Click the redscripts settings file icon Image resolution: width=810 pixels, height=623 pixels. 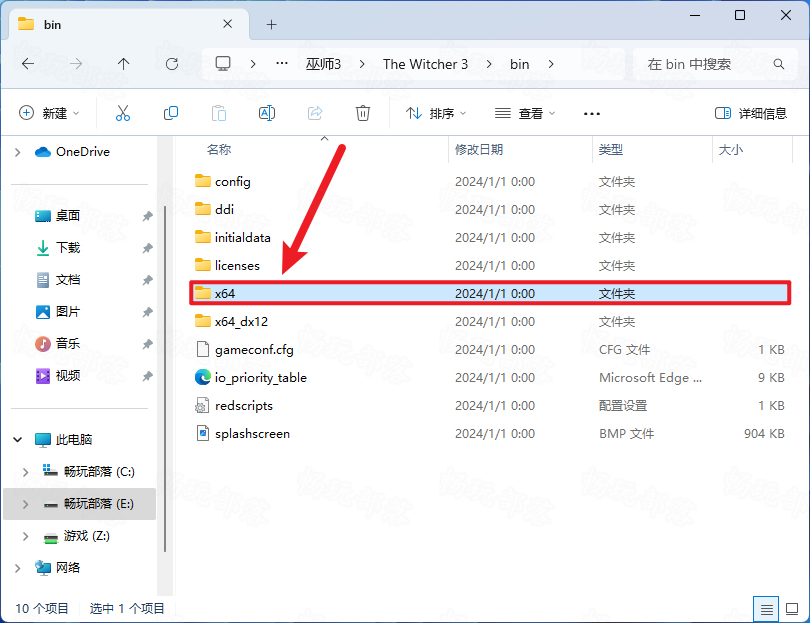(x=202, y=406)
